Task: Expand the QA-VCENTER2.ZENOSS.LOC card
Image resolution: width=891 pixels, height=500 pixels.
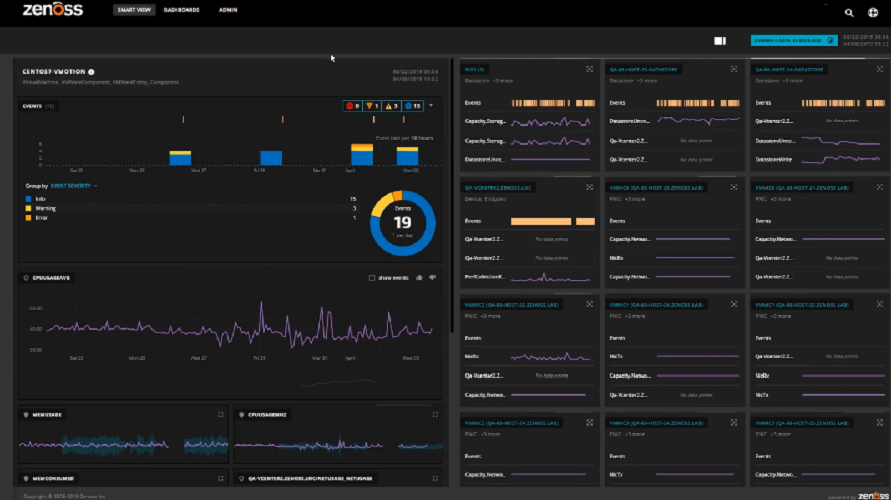Action: click(x=590, y=187)
